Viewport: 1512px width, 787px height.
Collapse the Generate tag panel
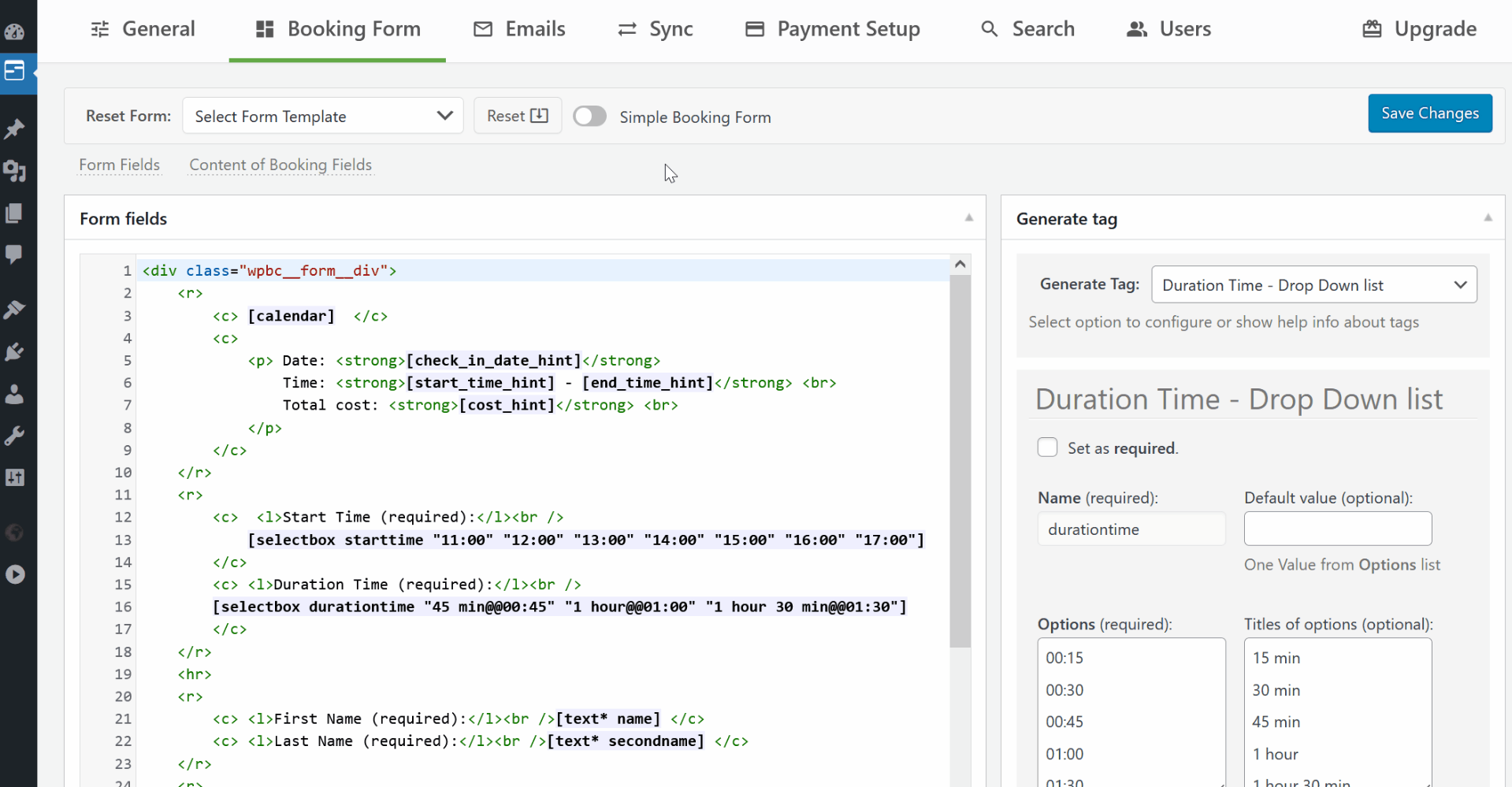(1488, 217)
